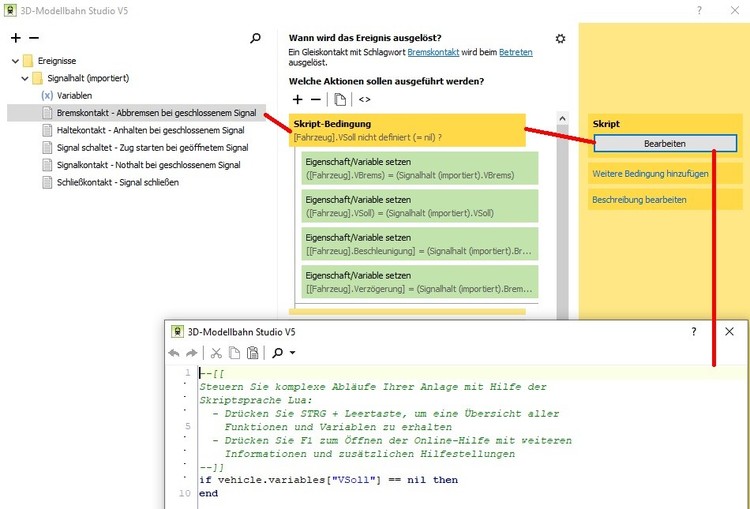The height and width of the screenshot is (509, 750).
Task: Select the first green Eigenschaft/Variable setzen action
Action: pos(420,167)
